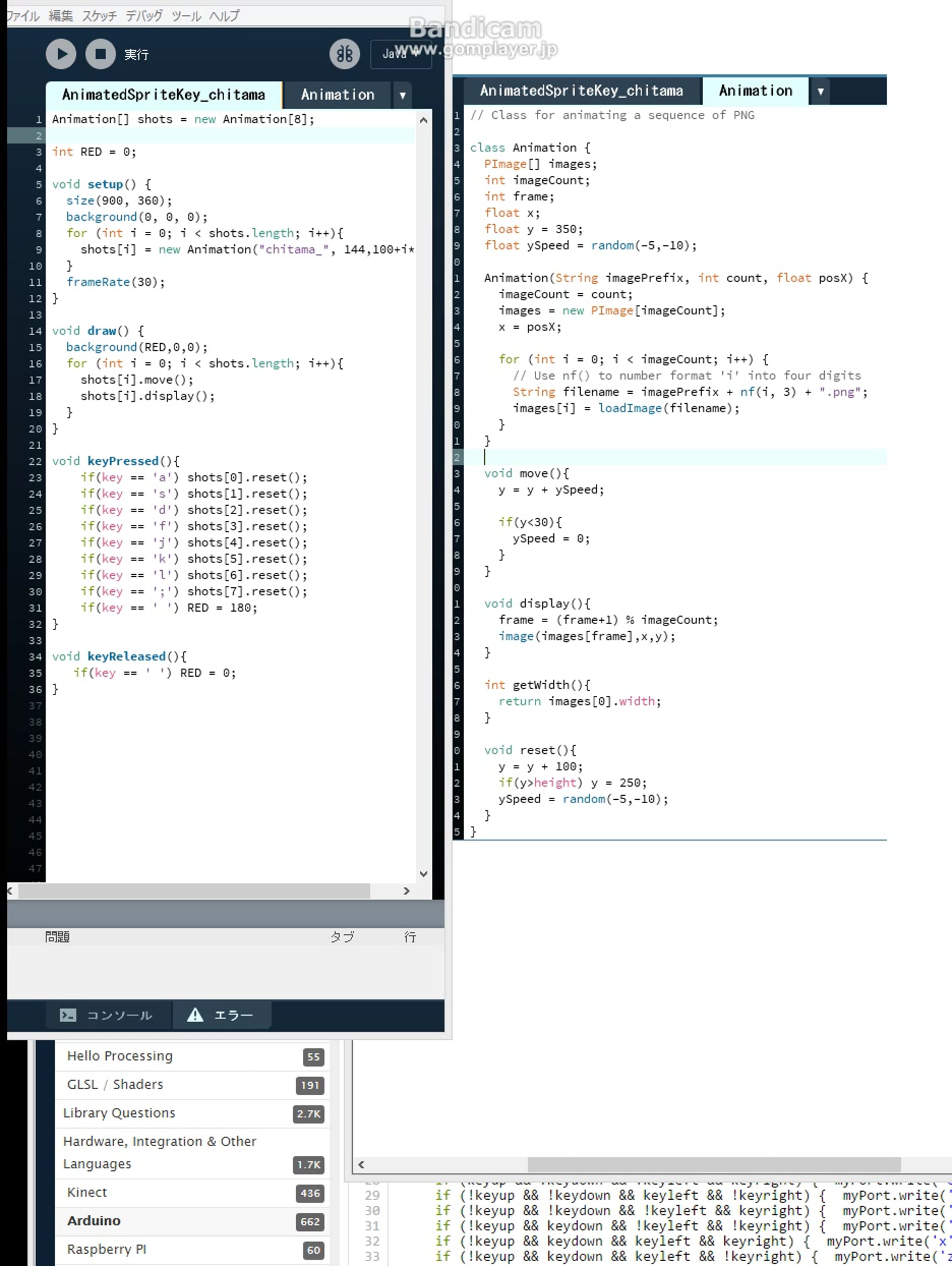Toggle the debugger butterfly icon
Viewport: 952px width, 1266px height.
point(344,54)
